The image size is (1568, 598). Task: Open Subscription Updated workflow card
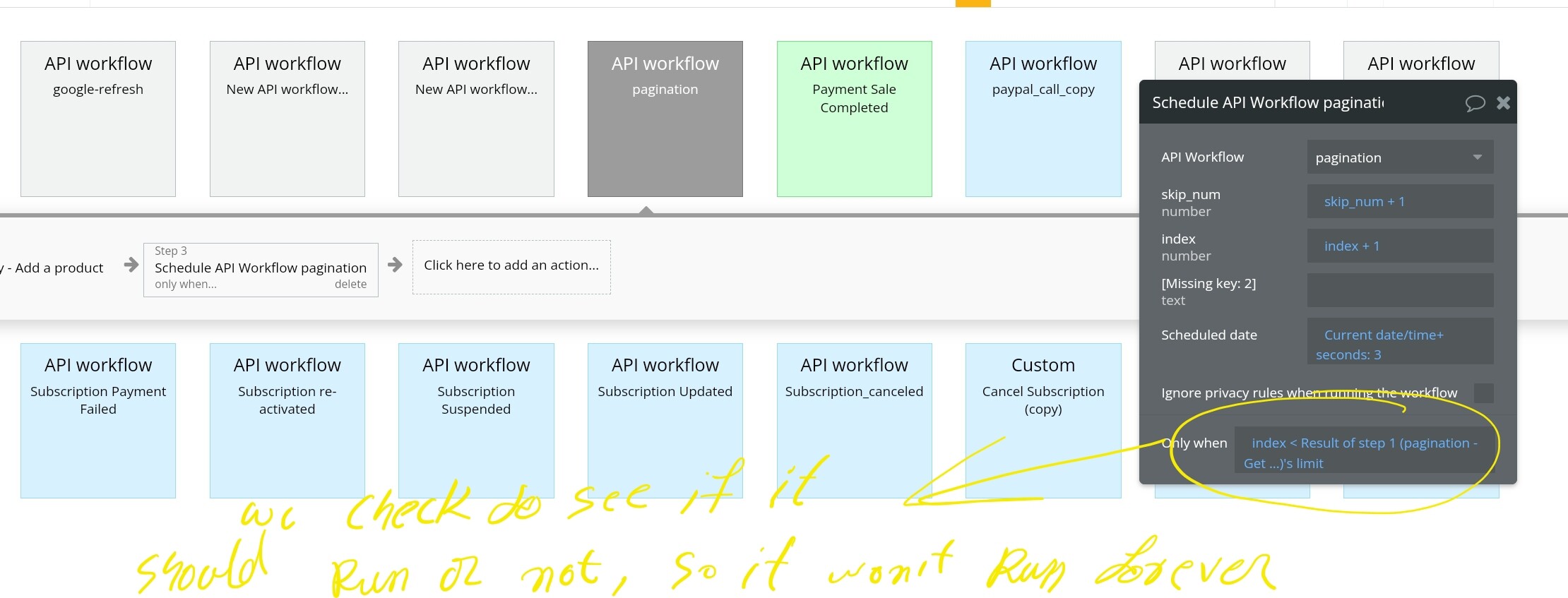[665, 421]
